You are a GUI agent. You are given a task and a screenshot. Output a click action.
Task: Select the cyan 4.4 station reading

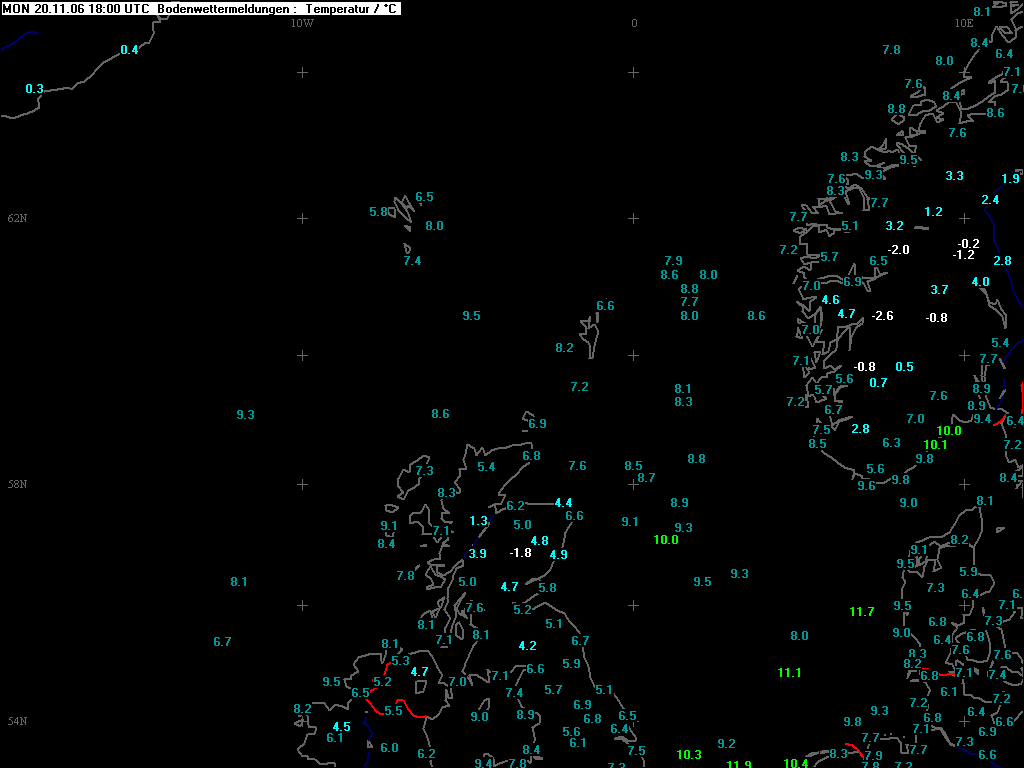tap(563, 503)
